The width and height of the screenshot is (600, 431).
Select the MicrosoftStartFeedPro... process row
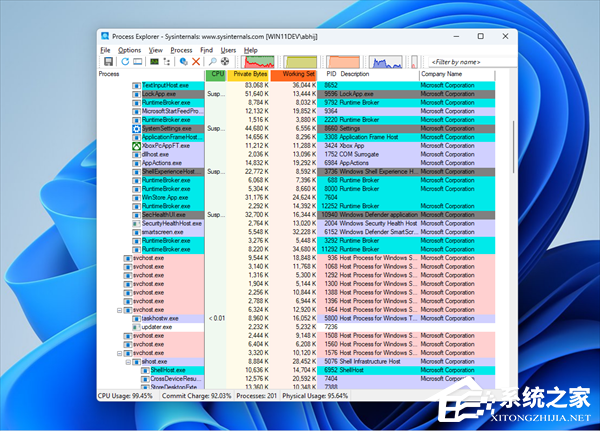click(297, 111)
